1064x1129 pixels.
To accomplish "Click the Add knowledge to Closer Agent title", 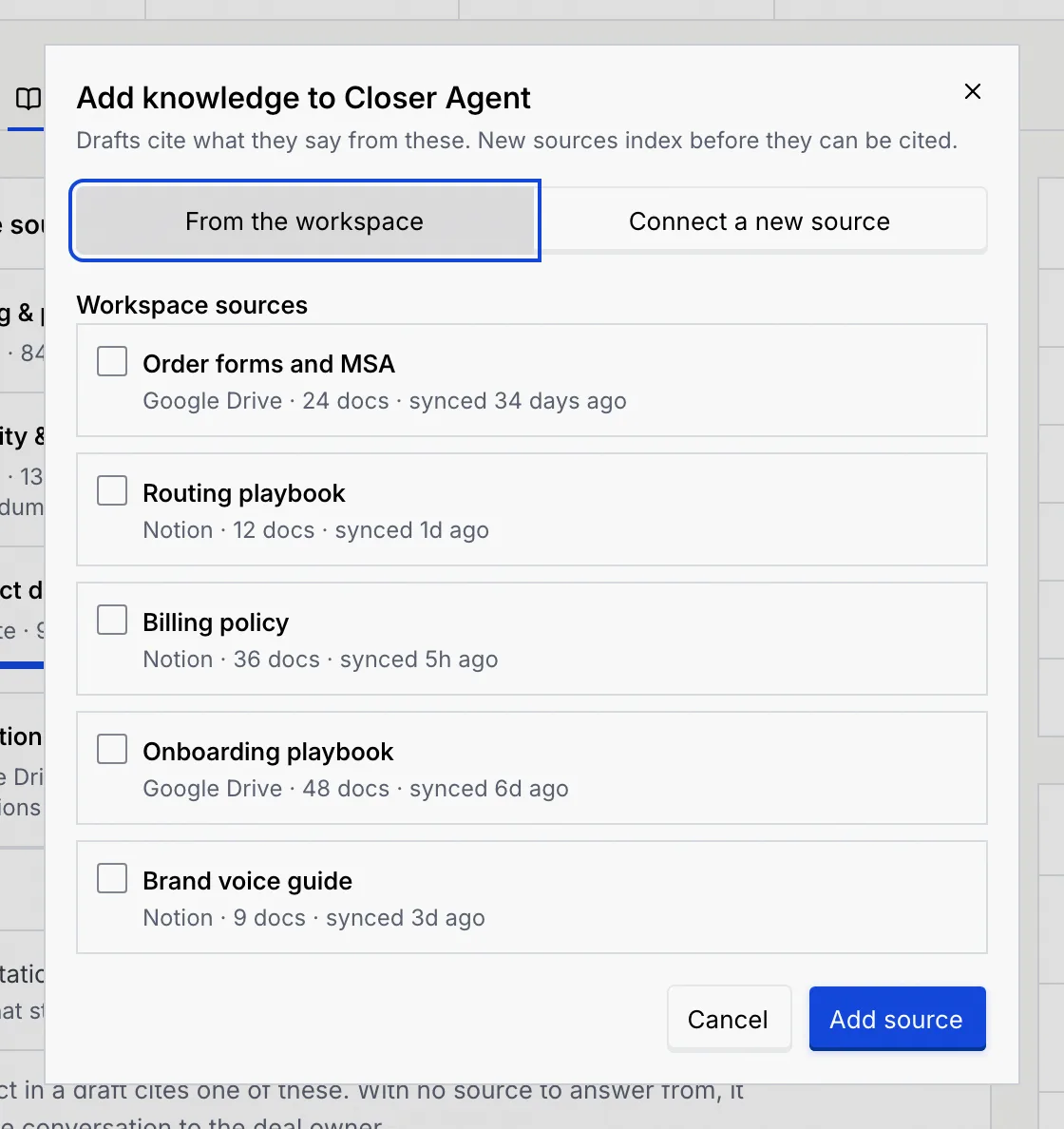I will (303, 98).
